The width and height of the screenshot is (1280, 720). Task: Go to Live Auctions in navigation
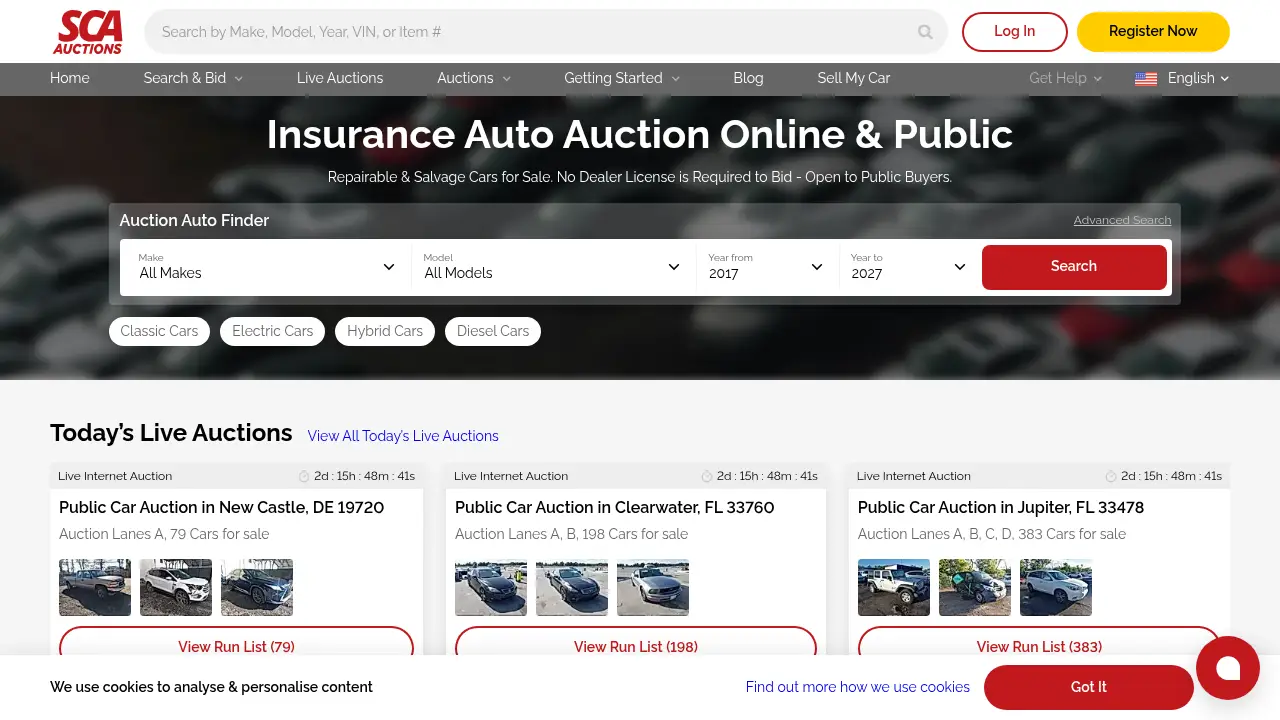click(x=340, y=78)
